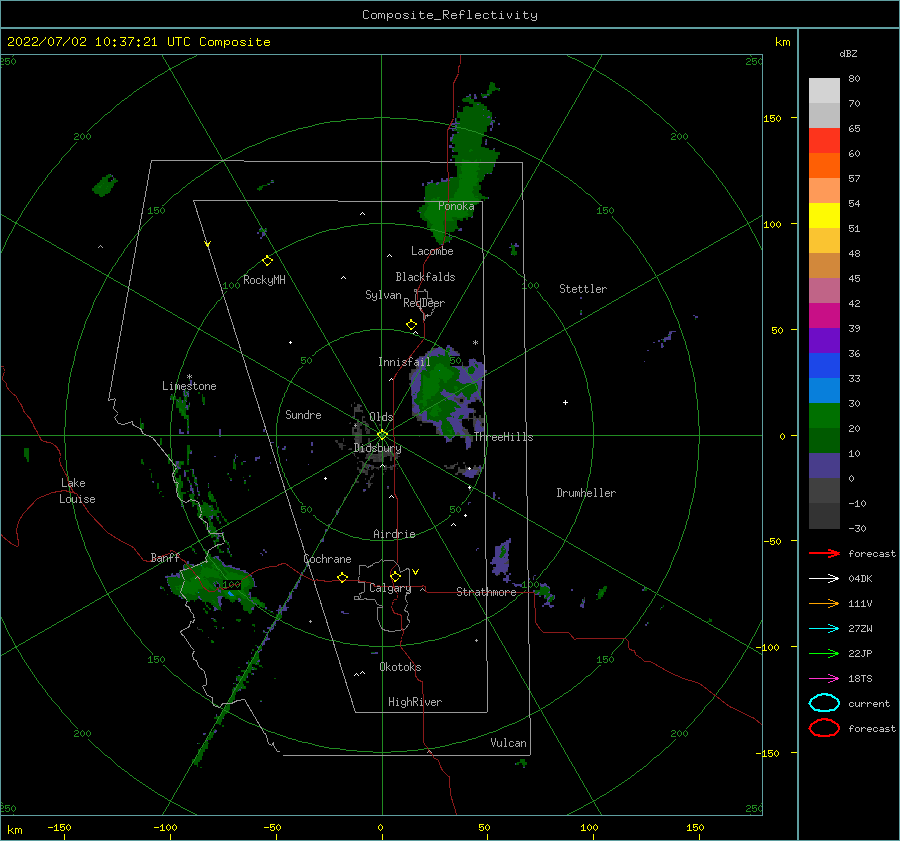Click the Lacombe city label
900x841 pixels.
pyautogui.click(x=432, y=251)
